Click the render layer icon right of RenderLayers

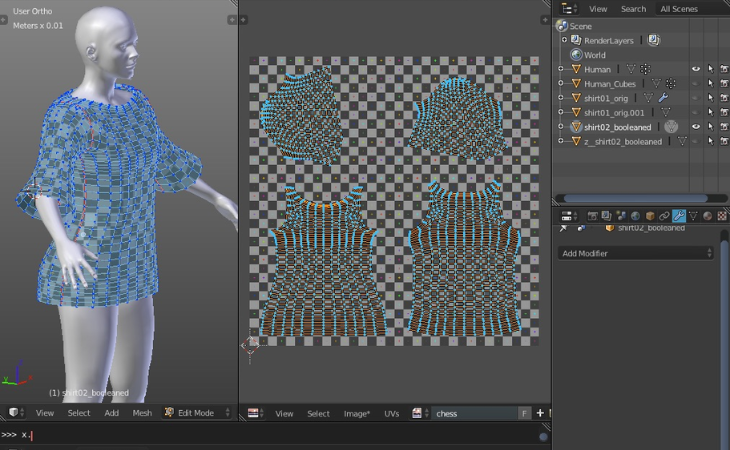[654, 40]
